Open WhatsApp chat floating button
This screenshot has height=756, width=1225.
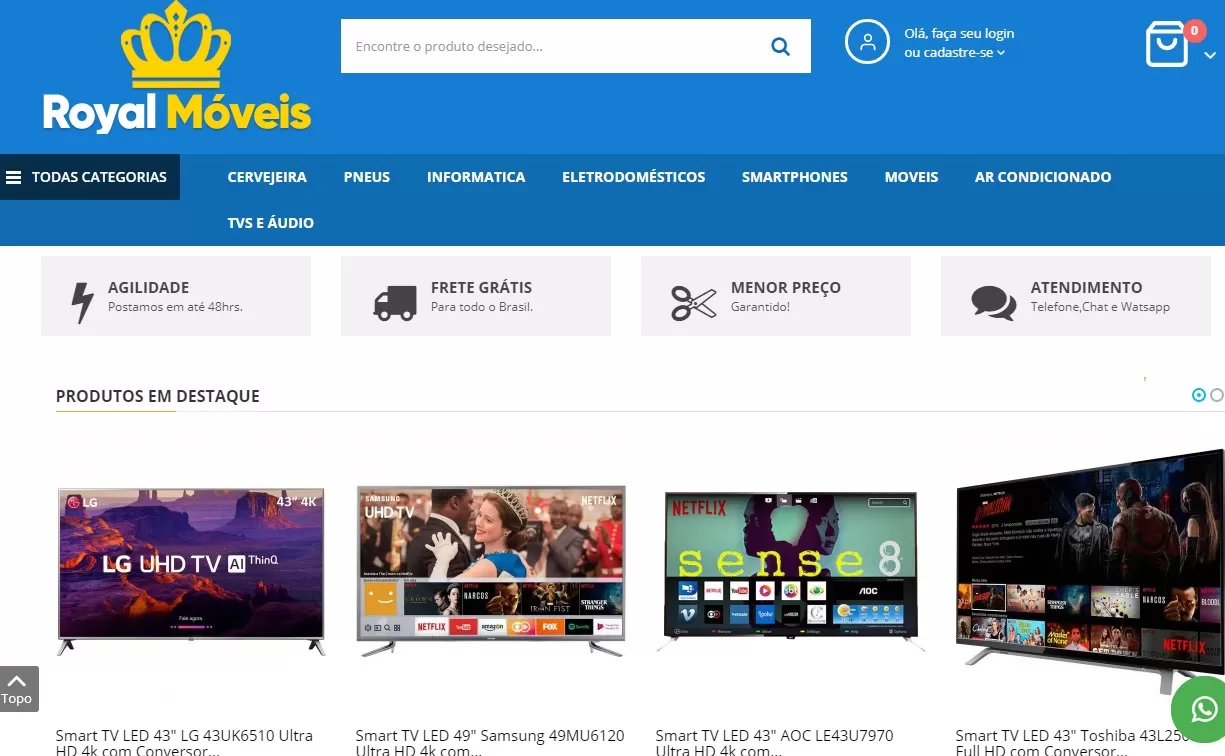tap(1203, 709)
